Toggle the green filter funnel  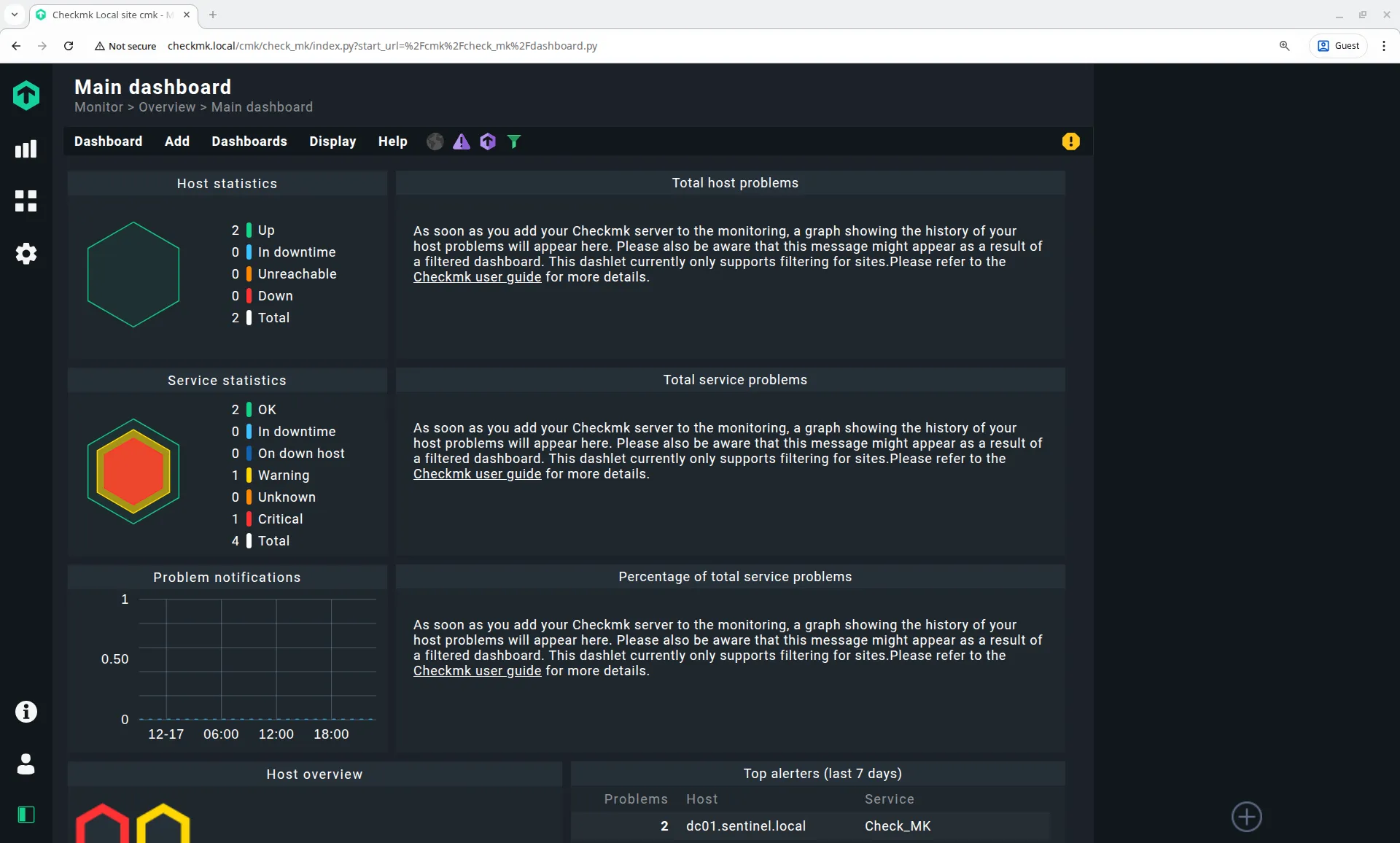click(x=514, y=141)
